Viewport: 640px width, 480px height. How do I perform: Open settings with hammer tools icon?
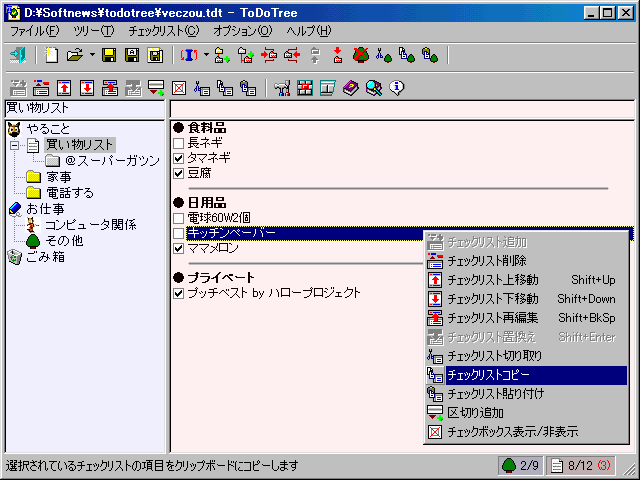click(x=282, y=88)
